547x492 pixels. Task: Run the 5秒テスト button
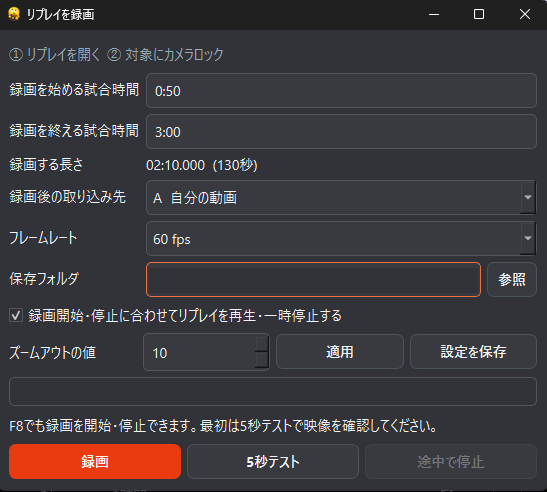pos(273,461)
